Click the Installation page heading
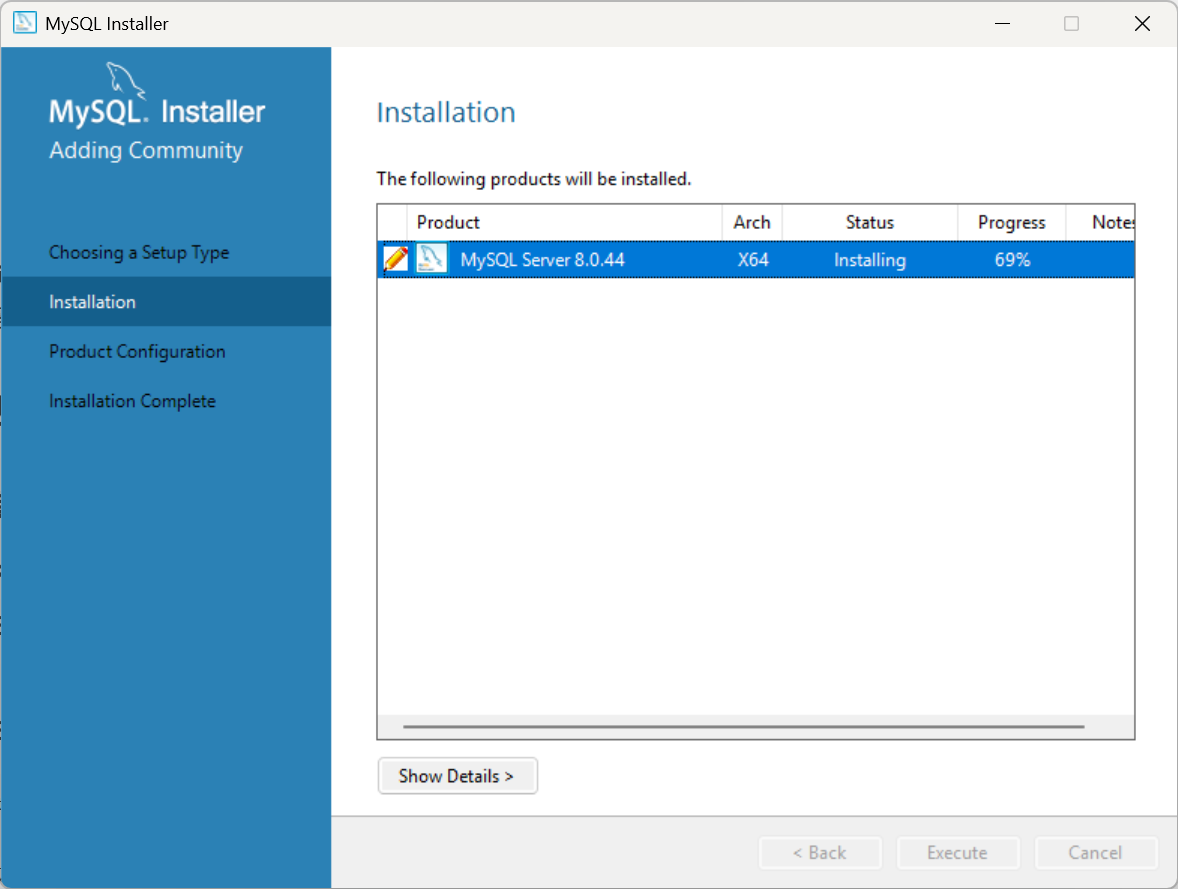This screenshot has width=1178, height=889. 446,112
